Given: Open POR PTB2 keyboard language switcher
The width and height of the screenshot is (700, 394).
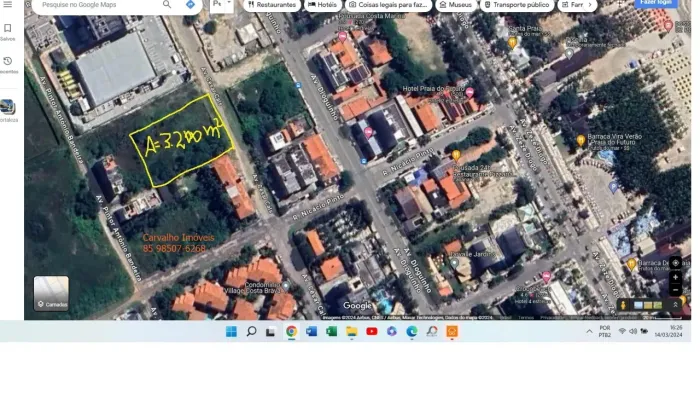Looking at the screenshot, I should (x=605, y=332).
